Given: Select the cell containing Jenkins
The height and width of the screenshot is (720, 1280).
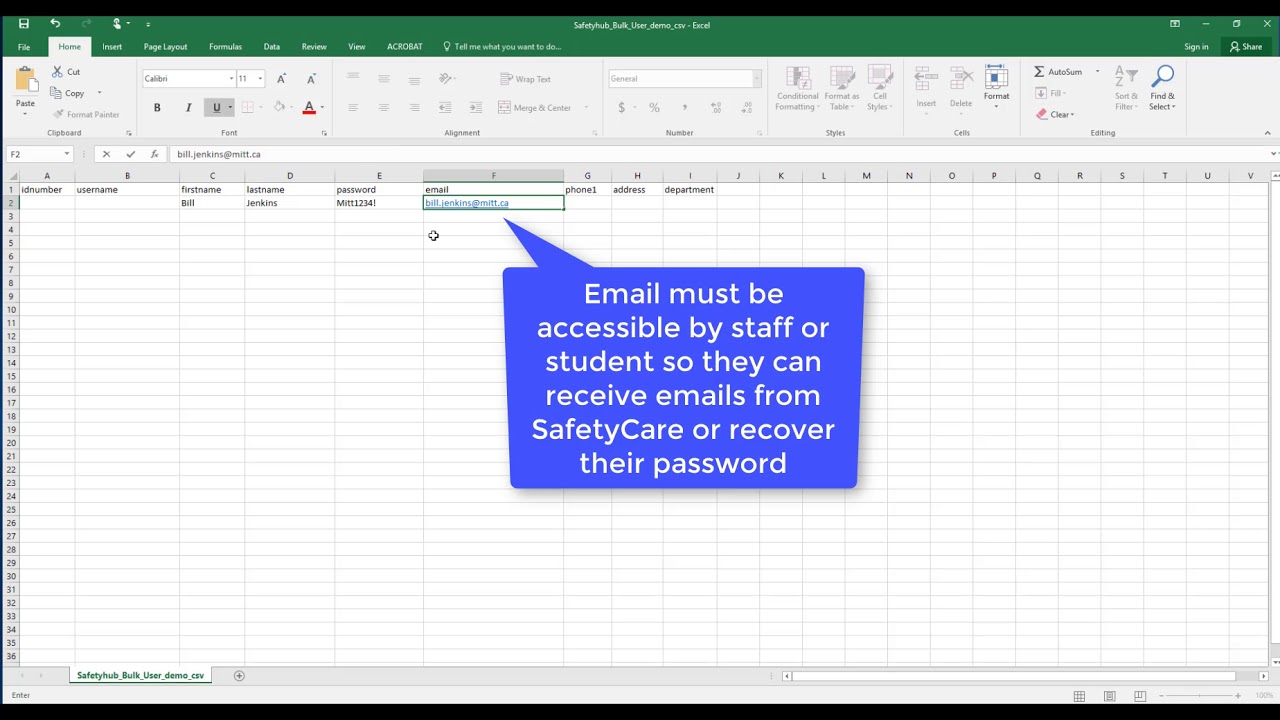Looking at the screenshot, I should click(289, 203).
